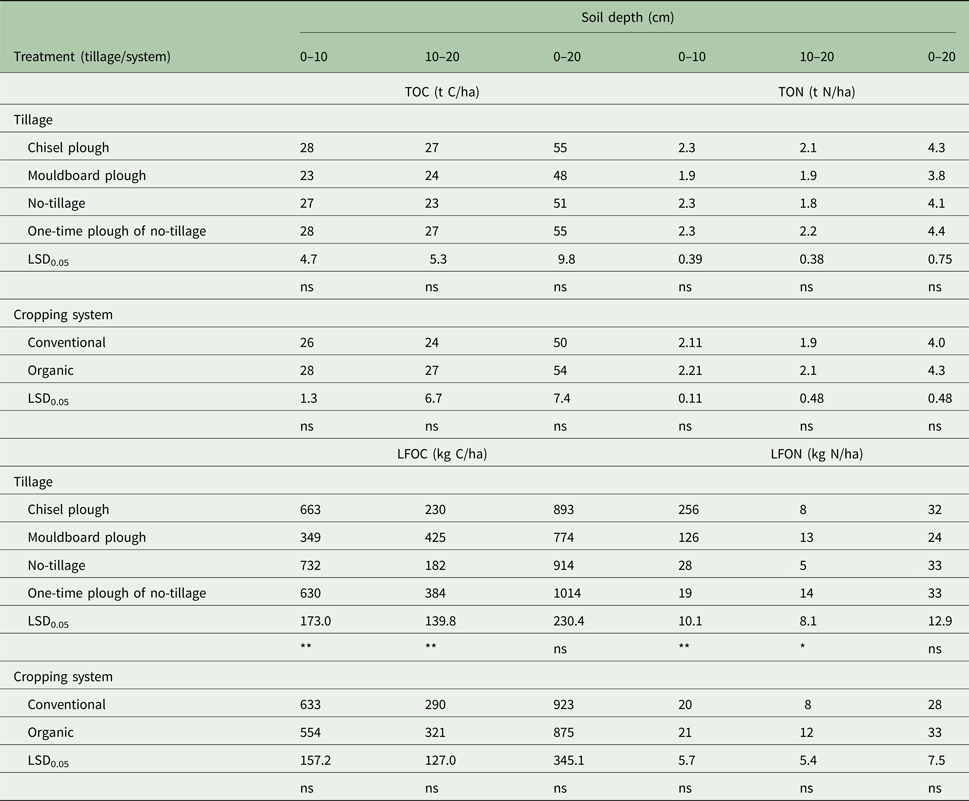Select the cell containing 875

pyautogui.click(x=564, y=732)
